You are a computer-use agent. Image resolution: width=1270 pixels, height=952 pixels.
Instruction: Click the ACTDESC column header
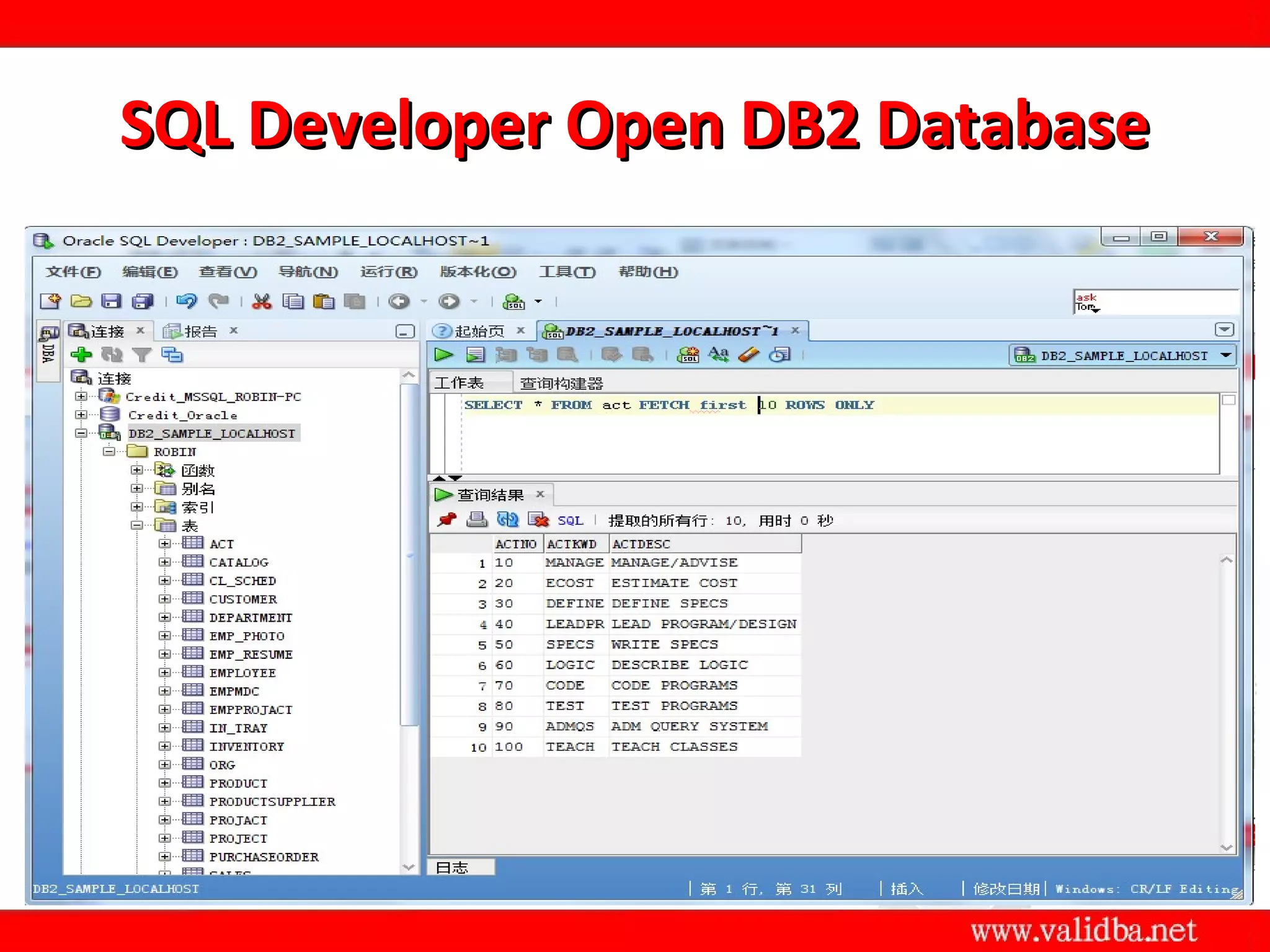705,544
